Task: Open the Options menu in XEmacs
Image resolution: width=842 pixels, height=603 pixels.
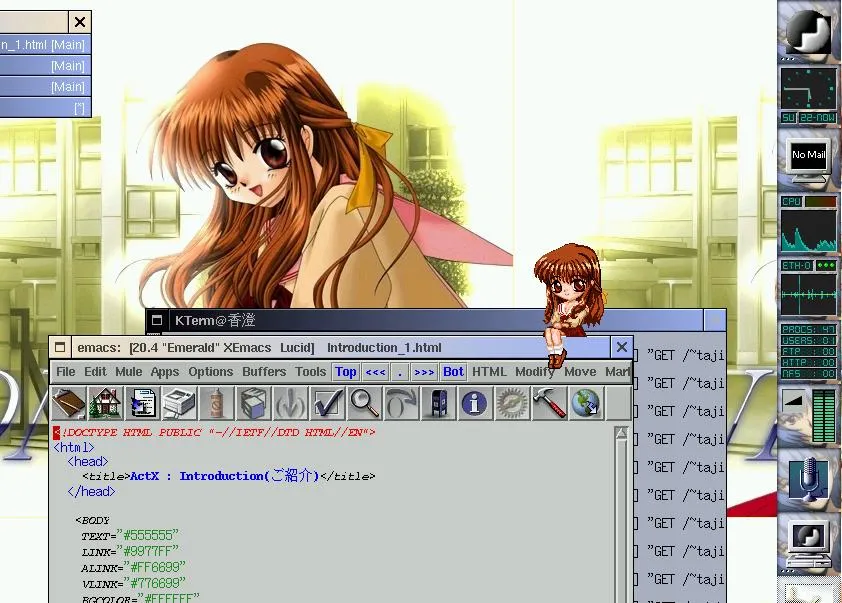Action: 210,372
